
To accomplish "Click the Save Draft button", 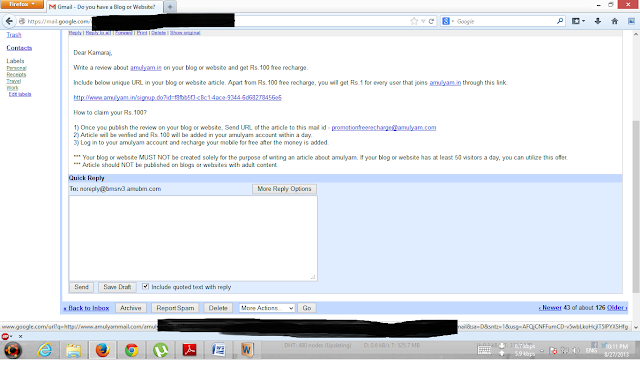I will point(117,287).
